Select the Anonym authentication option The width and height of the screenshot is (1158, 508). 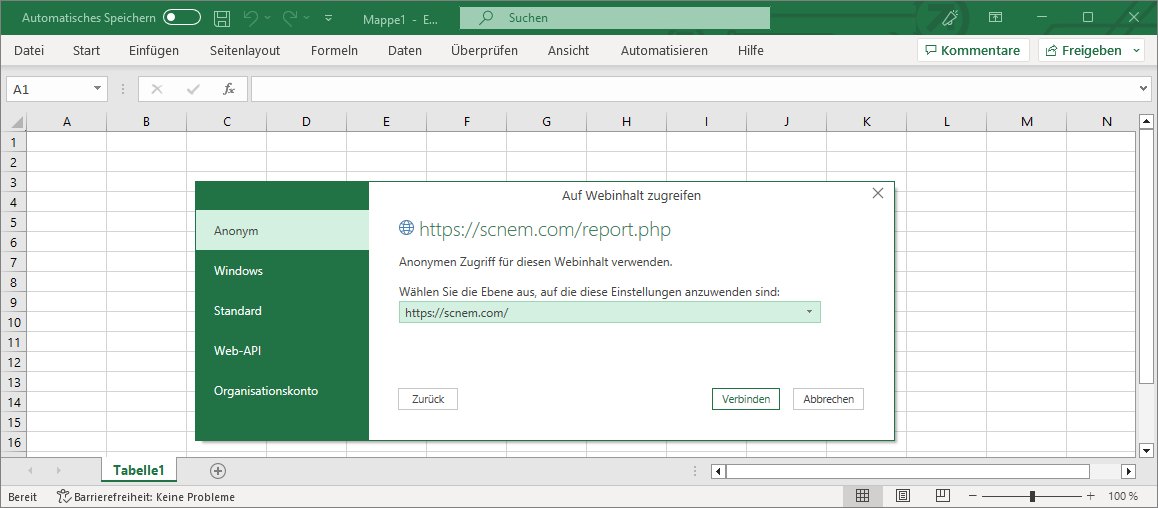[x=282, y=230]
